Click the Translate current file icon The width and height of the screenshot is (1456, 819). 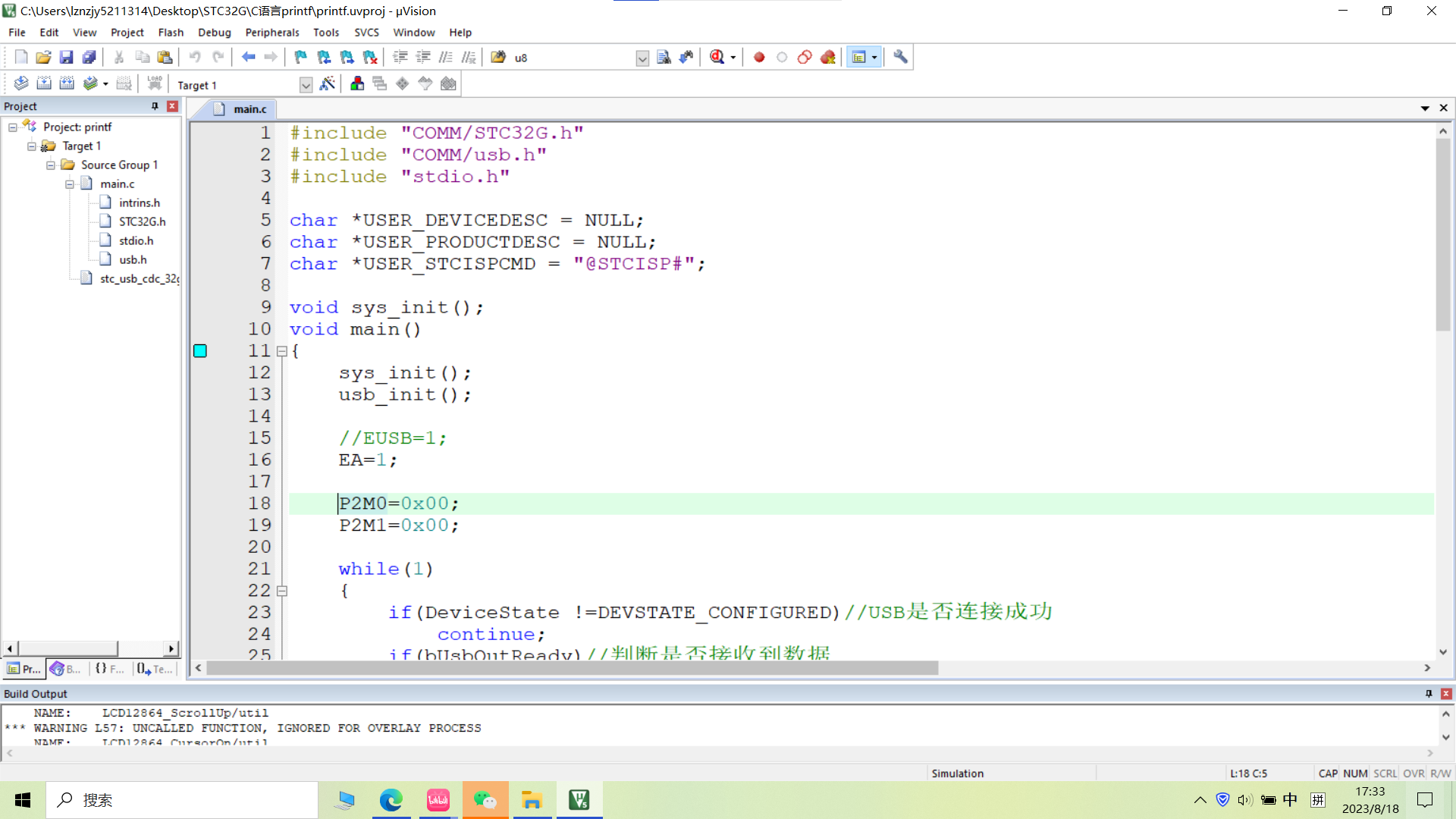[x=21, y=83]
